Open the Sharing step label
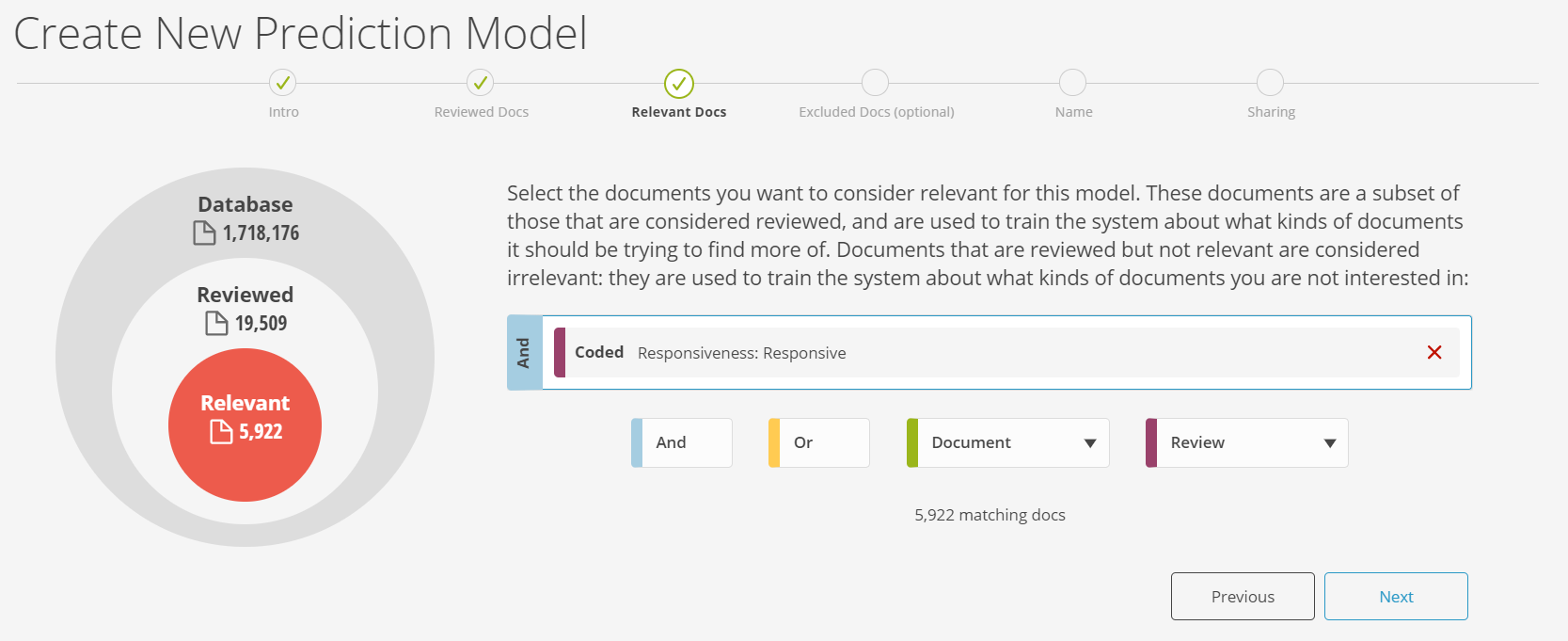The height and width of the screenshot is (641, 1568). (x=1271, y=112)
